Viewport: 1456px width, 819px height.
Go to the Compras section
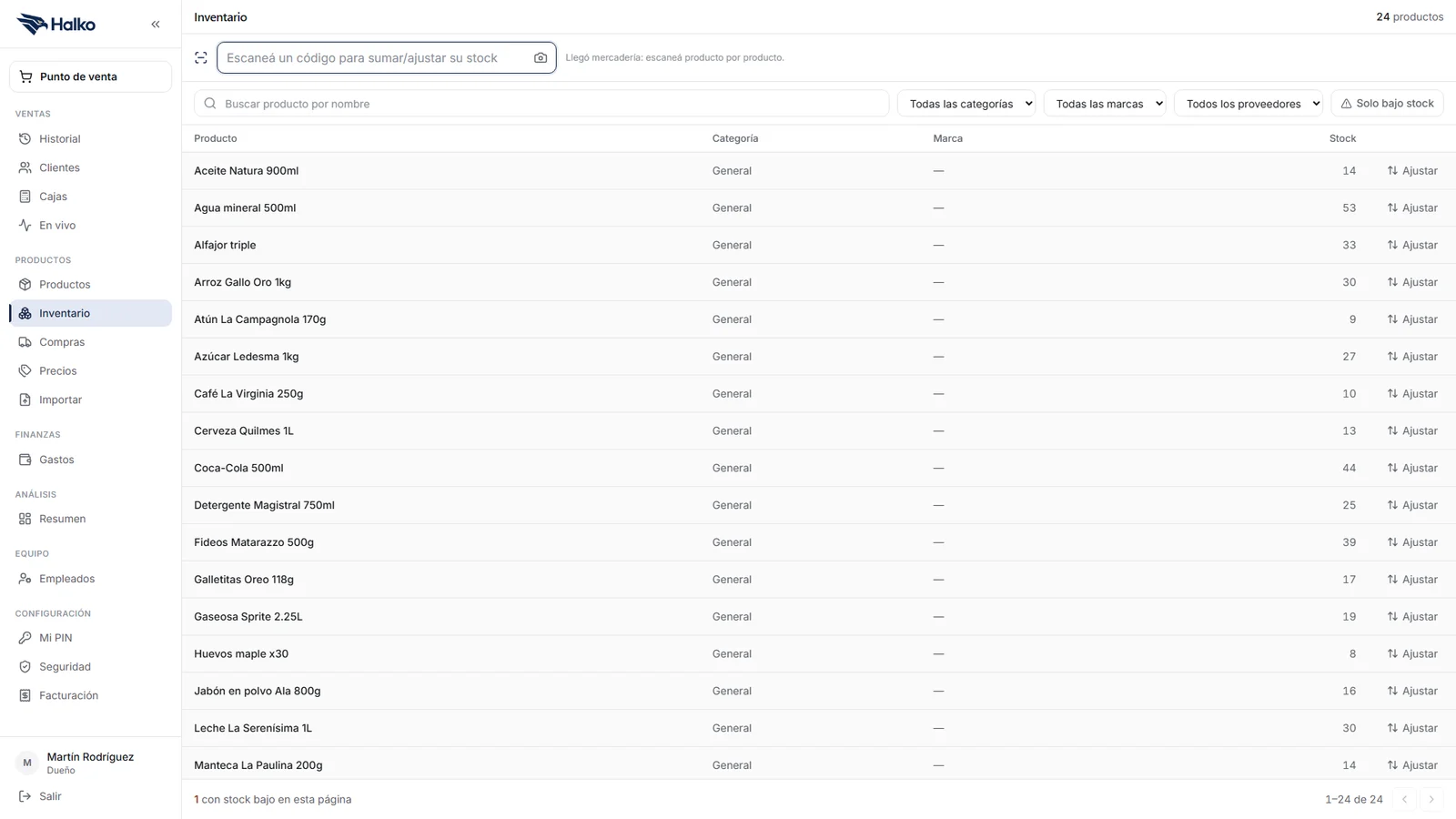[90, 342]
